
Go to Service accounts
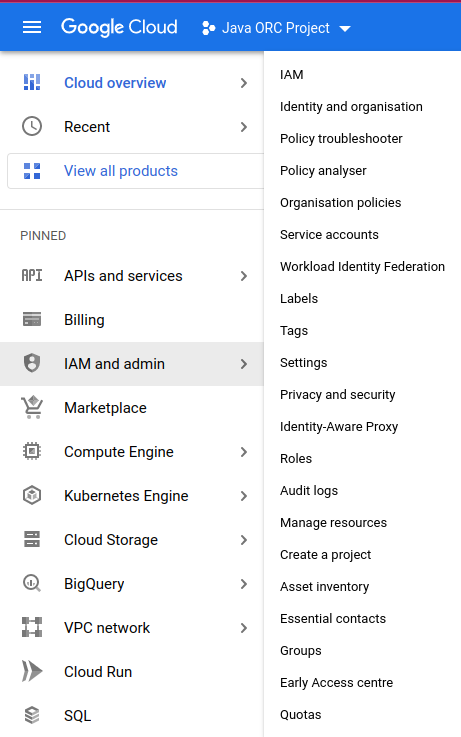pyautogui.click(x=329, y=235)
